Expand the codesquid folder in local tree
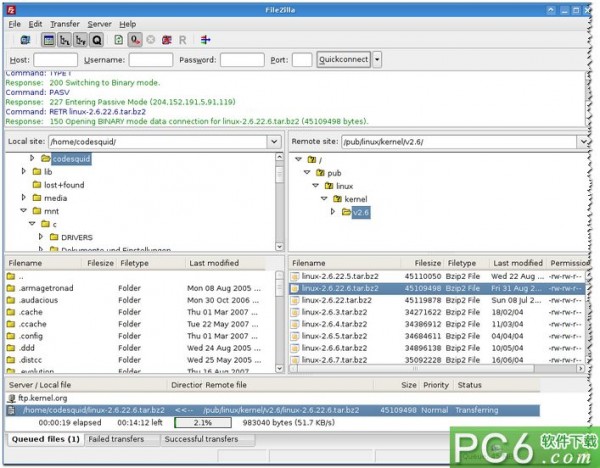This screenshot has height=468, width=600. click(32, 158)
